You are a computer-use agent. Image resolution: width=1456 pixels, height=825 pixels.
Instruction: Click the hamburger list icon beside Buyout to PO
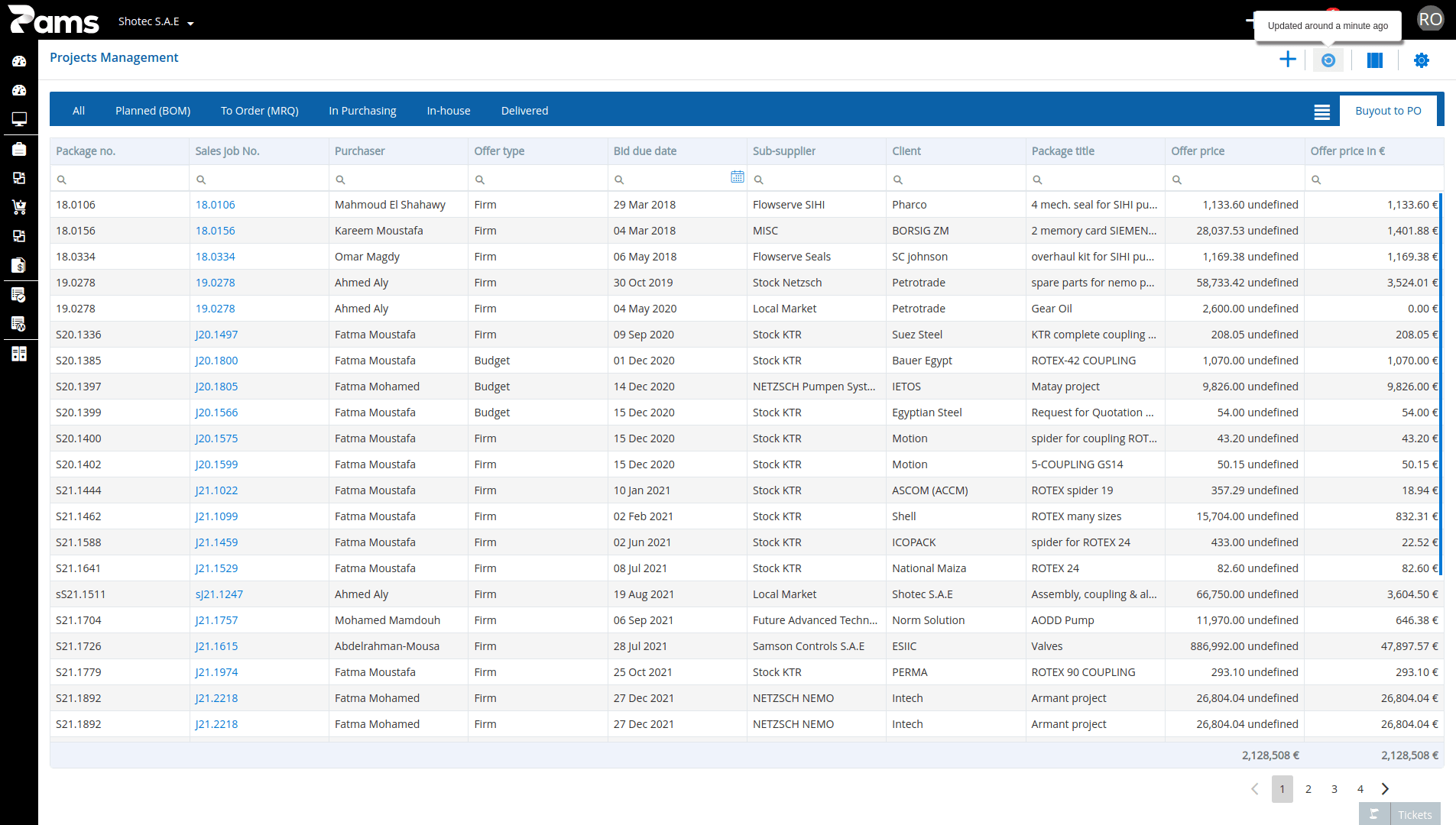tap(1321, 112)
